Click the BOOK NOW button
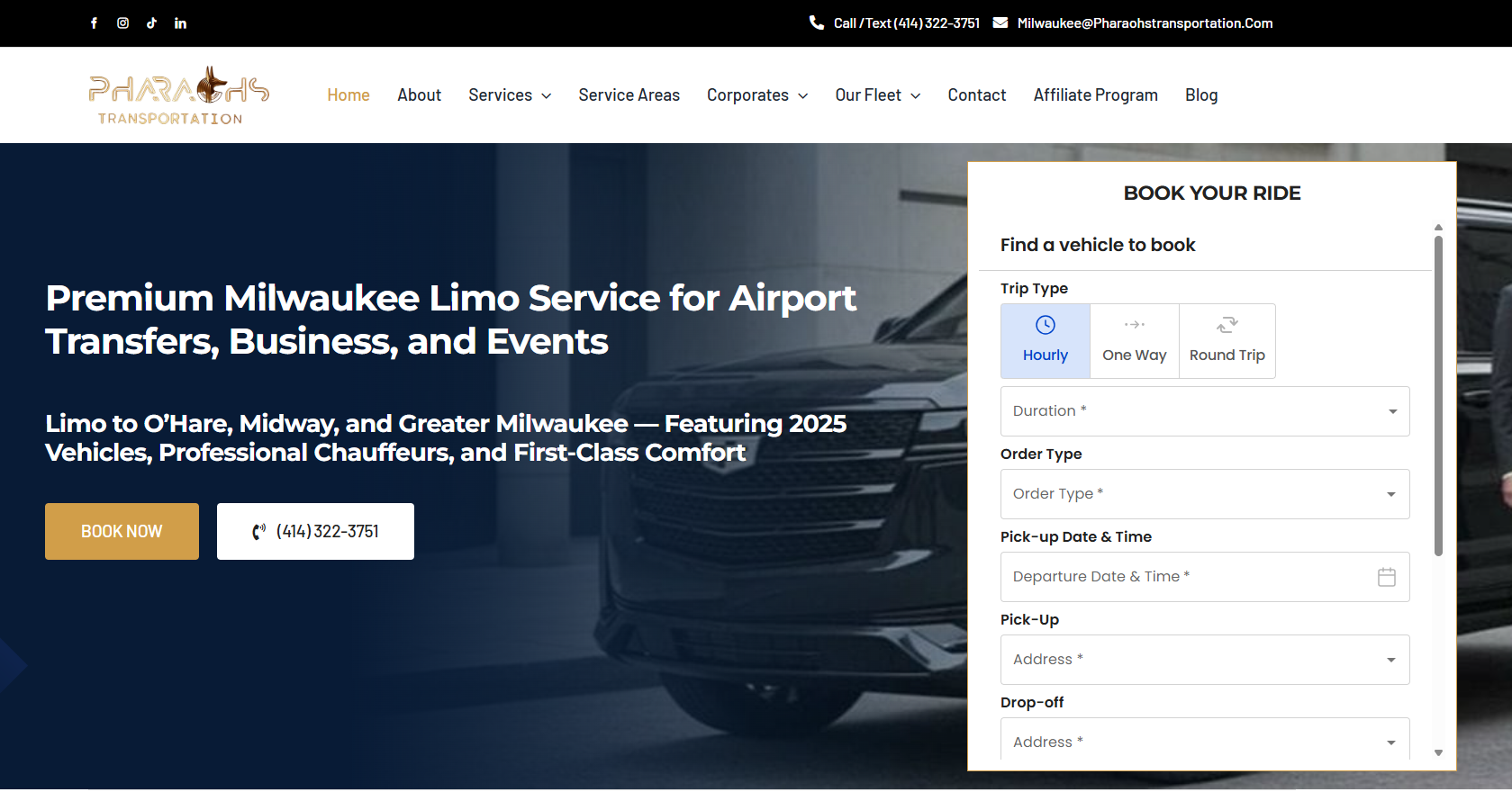This screenshot has width=1512, height=792. 122,532
